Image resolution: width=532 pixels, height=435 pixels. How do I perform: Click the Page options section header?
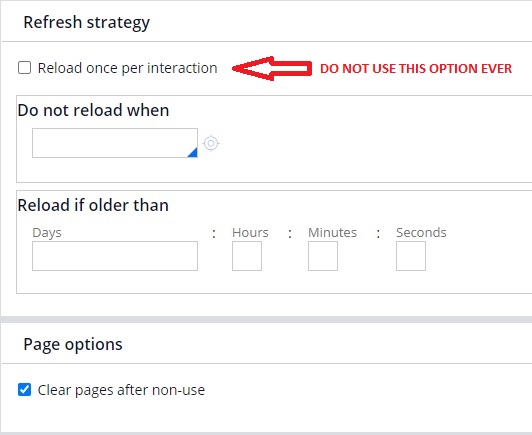73,345
